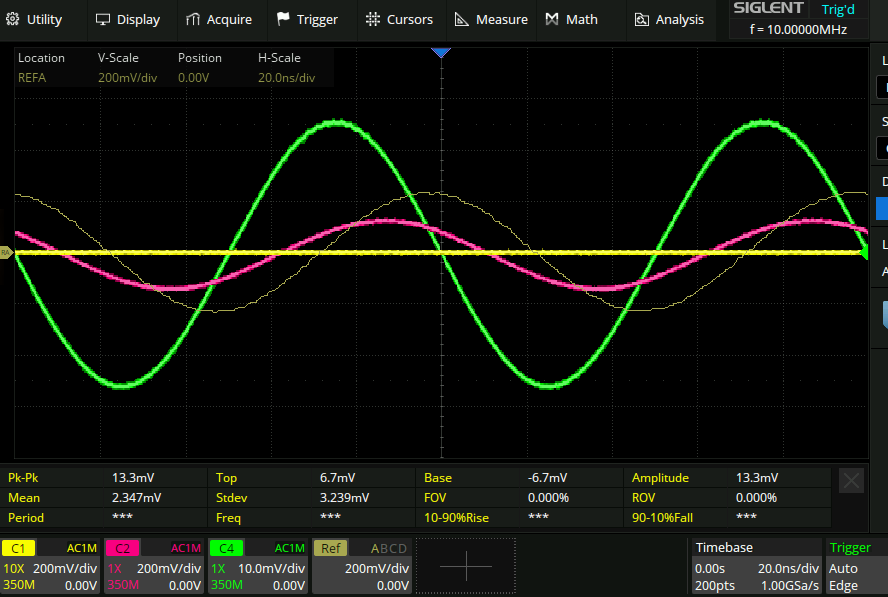Screen dimensions: 888x597
Task: Open the Trigger settings box
Action: (x=855, y=566)
